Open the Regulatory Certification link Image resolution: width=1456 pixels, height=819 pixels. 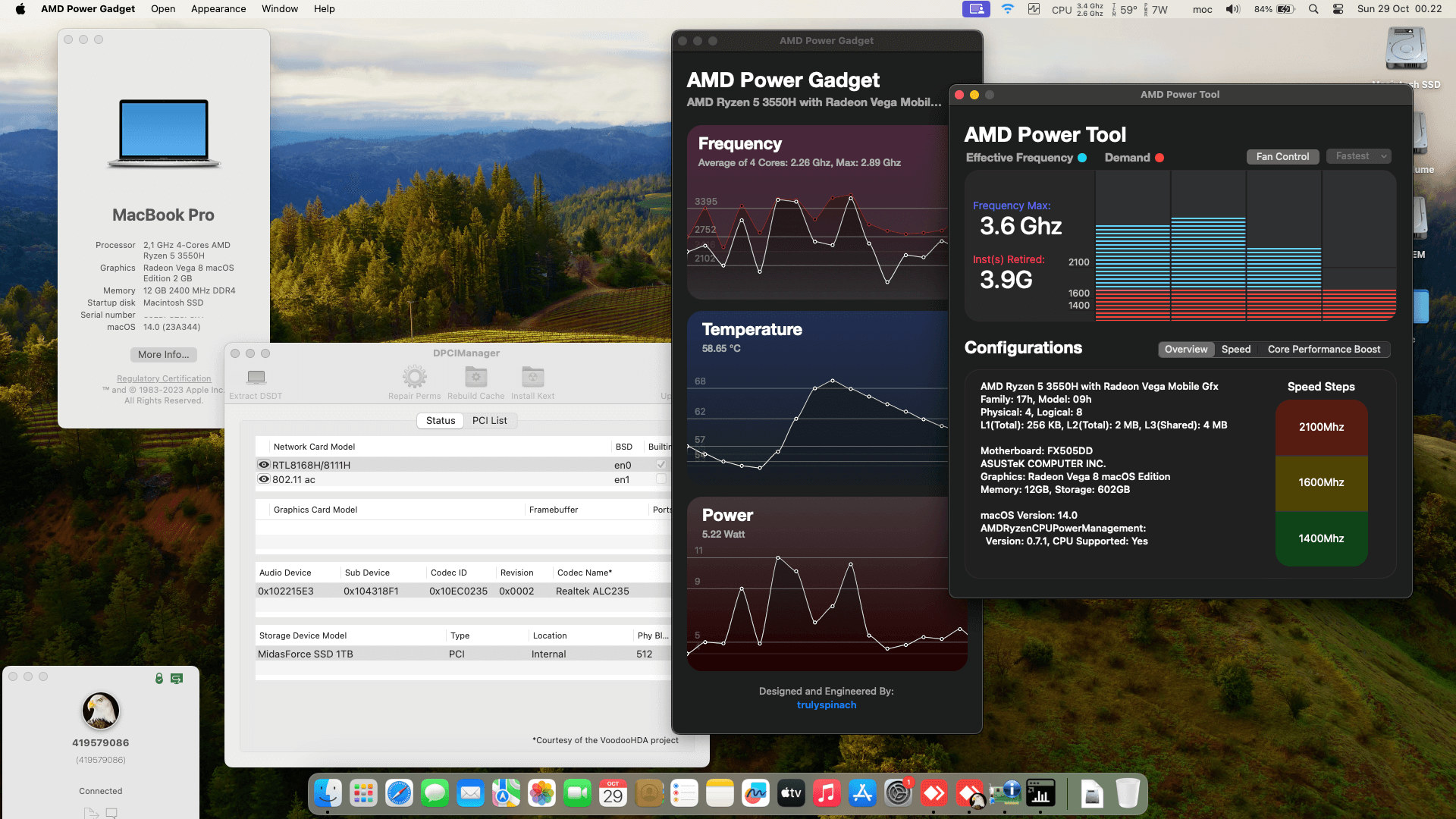tap(164, 378)
